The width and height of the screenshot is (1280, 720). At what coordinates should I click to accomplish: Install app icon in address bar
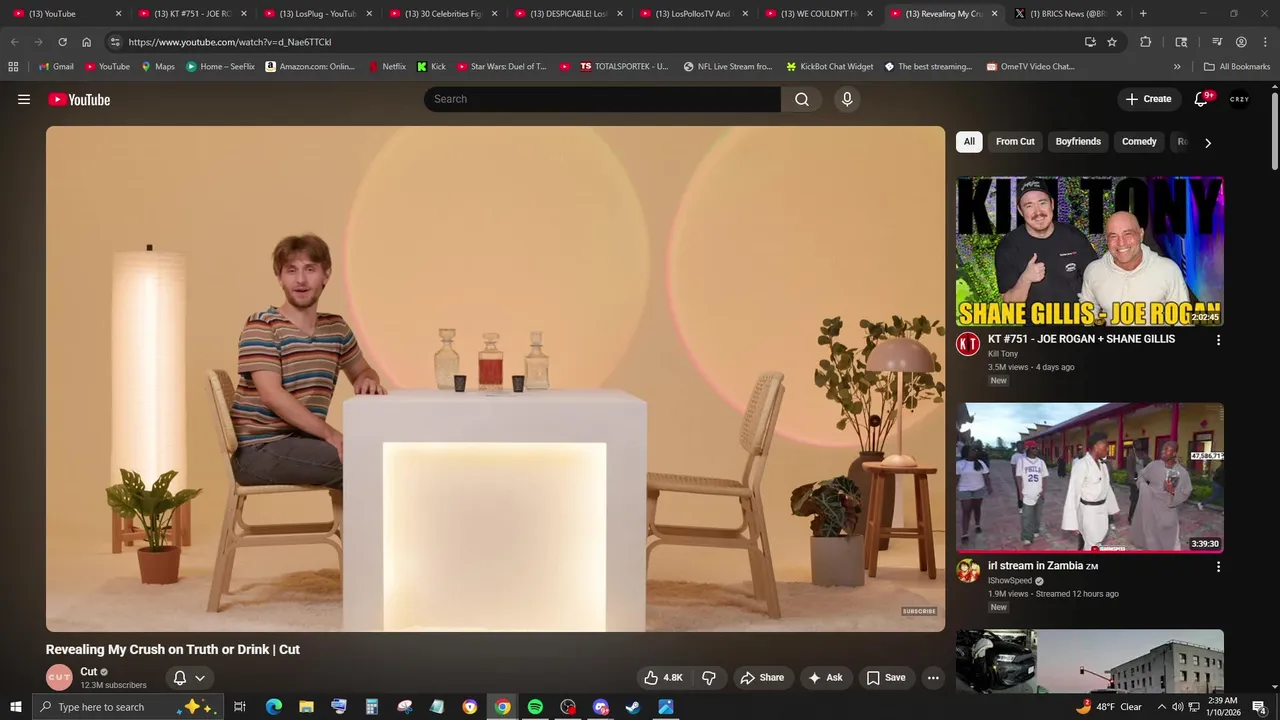tap(1090, 42)
